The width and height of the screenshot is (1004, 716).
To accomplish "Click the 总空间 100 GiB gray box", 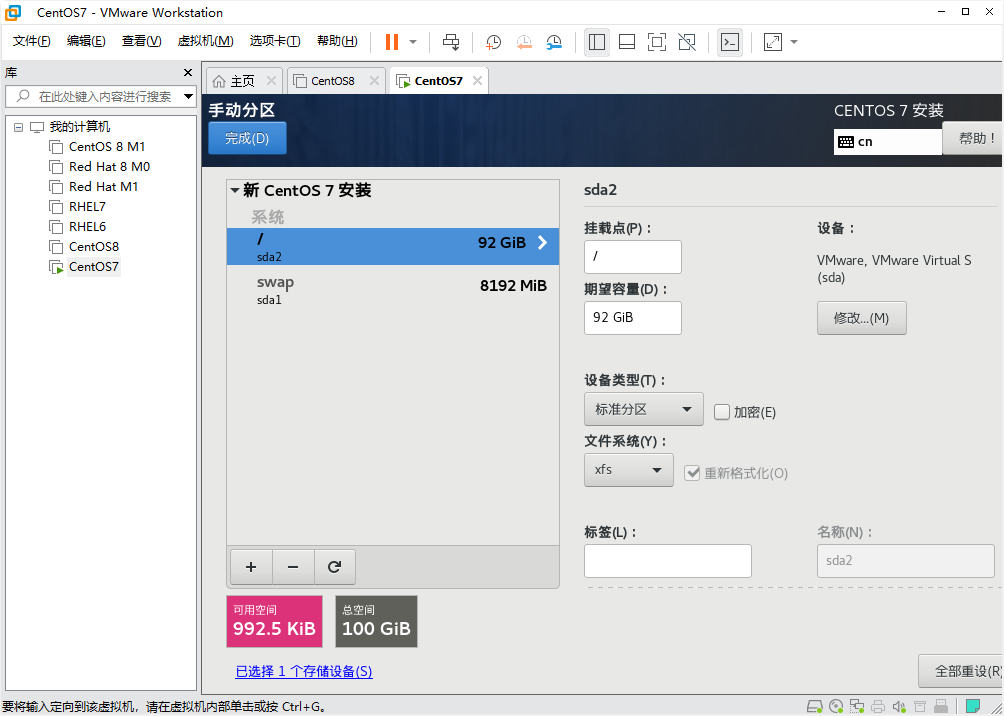I will click(376, 621).
